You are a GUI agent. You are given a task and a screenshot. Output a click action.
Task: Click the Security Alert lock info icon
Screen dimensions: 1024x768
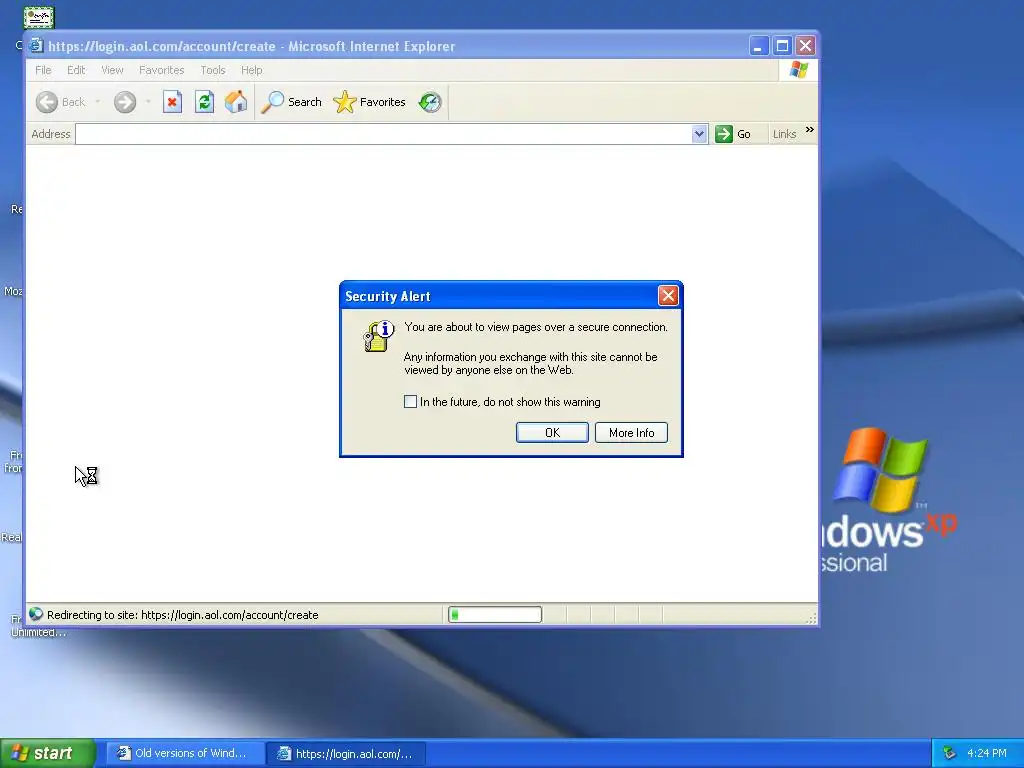(x=379, y=336)
